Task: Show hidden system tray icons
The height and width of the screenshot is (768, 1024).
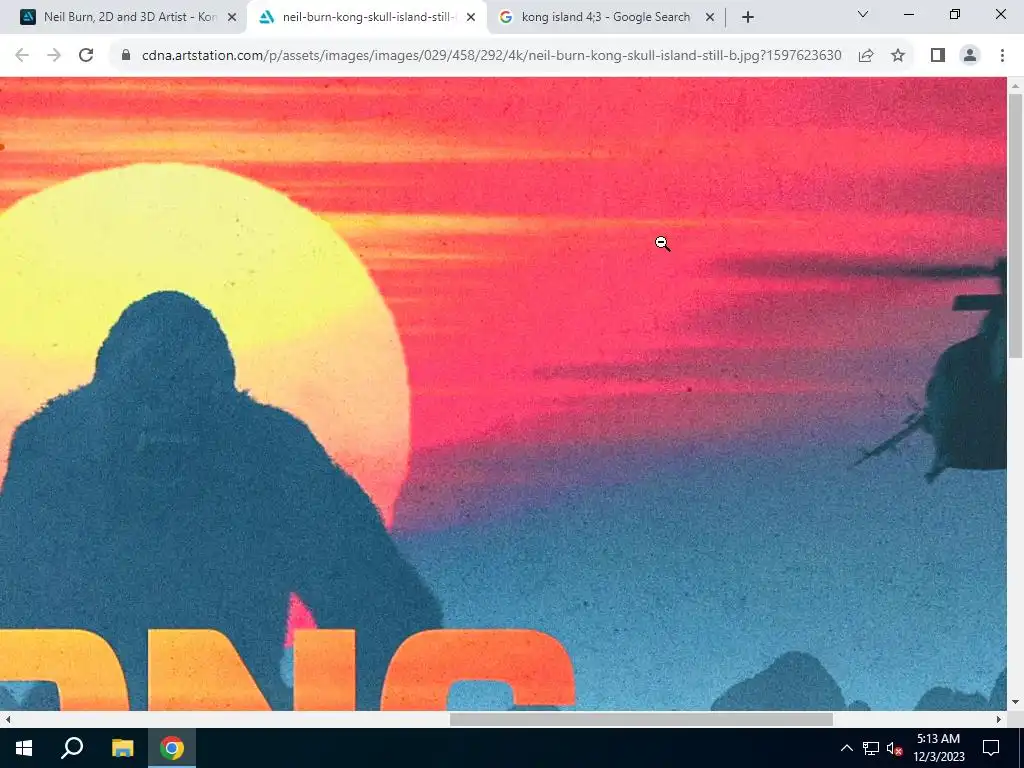Action: click(846, 748)
